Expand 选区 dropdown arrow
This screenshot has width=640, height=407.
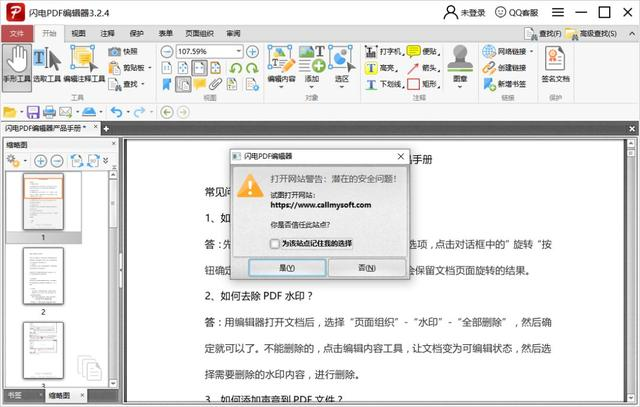coord(342,87)
